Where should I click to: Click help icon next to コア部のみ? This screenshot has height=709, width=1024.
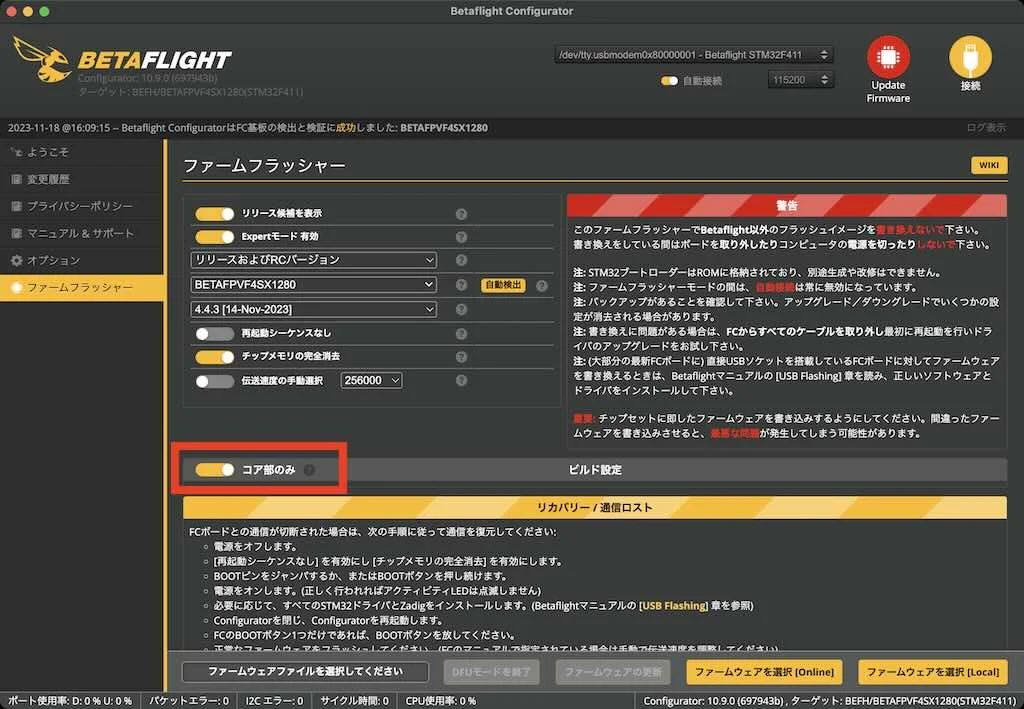(x=310, y=470)
